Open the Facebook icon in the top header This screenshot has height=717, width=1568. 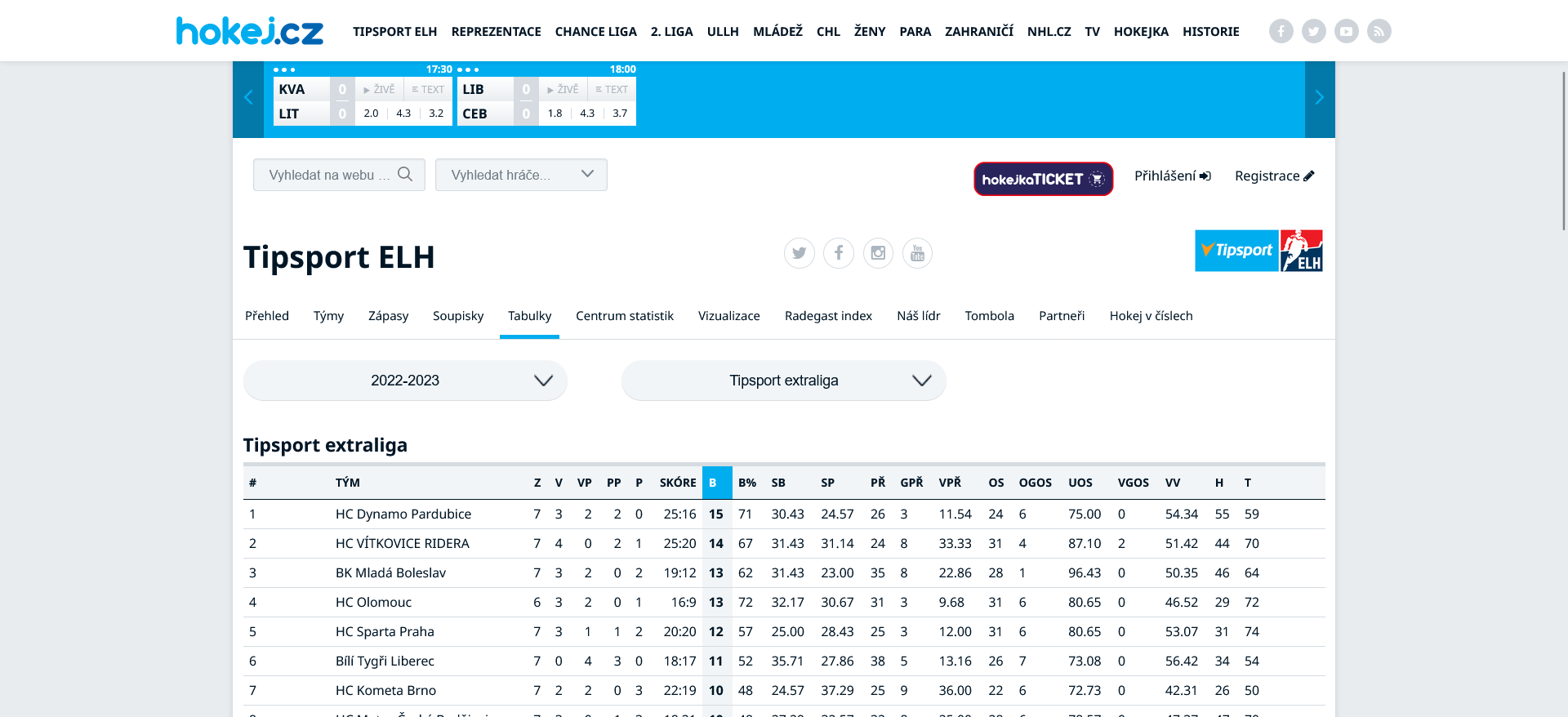[x=1281, y=31]
